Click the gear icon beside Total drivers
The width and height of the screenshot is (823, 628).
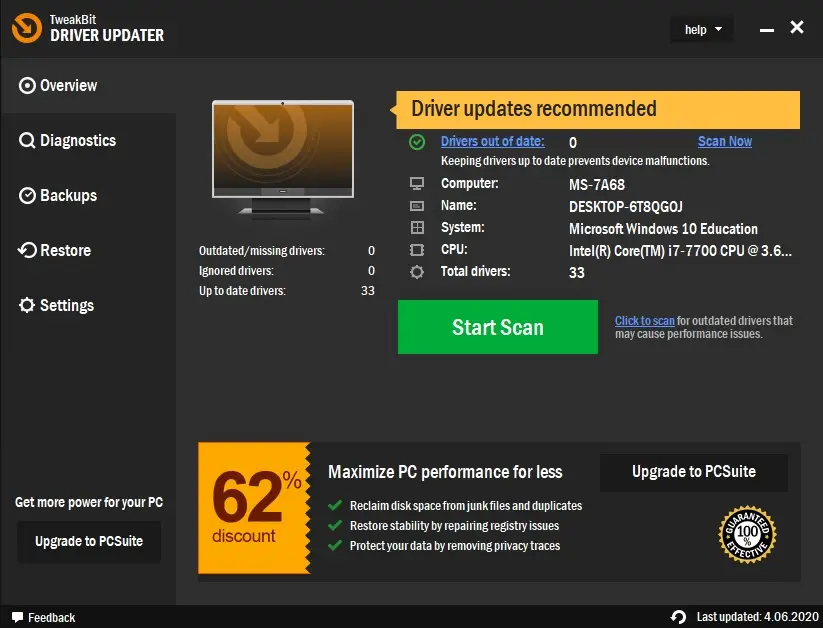417,272
